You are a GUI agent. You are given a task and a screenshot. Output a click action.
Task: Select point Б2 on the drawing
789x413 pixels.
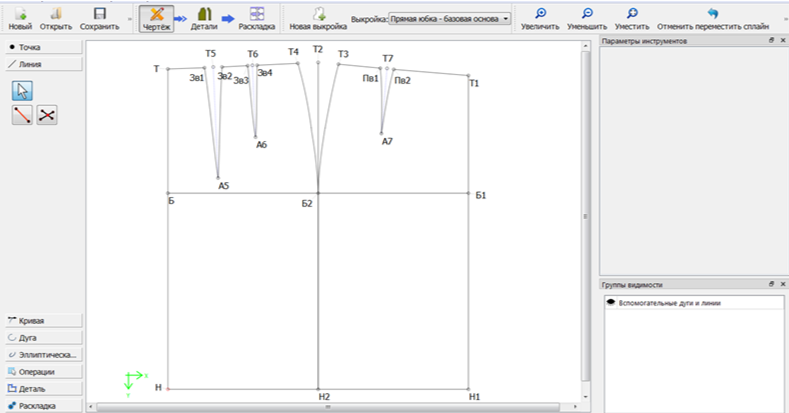point(318,193)
